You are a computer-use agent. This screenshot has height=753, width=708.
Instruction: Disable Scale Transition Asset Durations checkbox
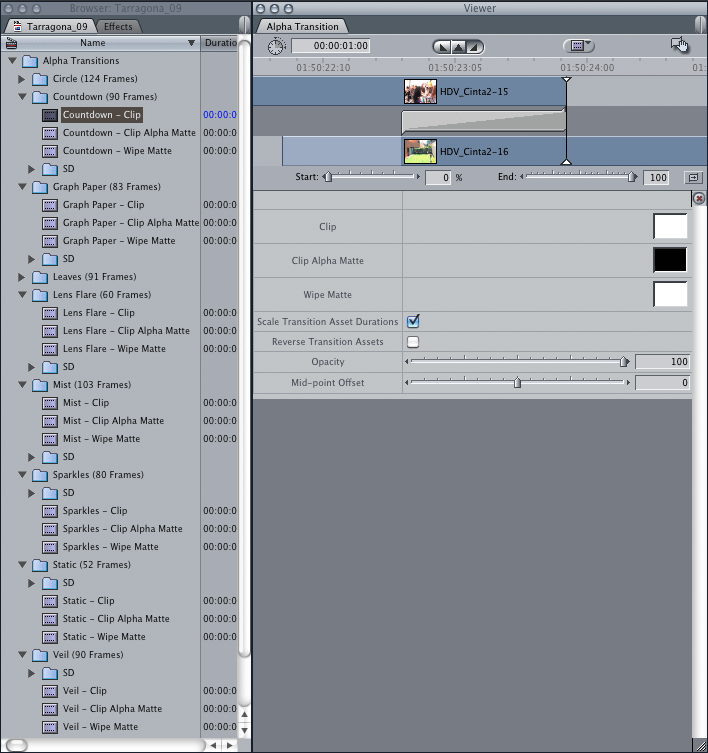point(413,321)
